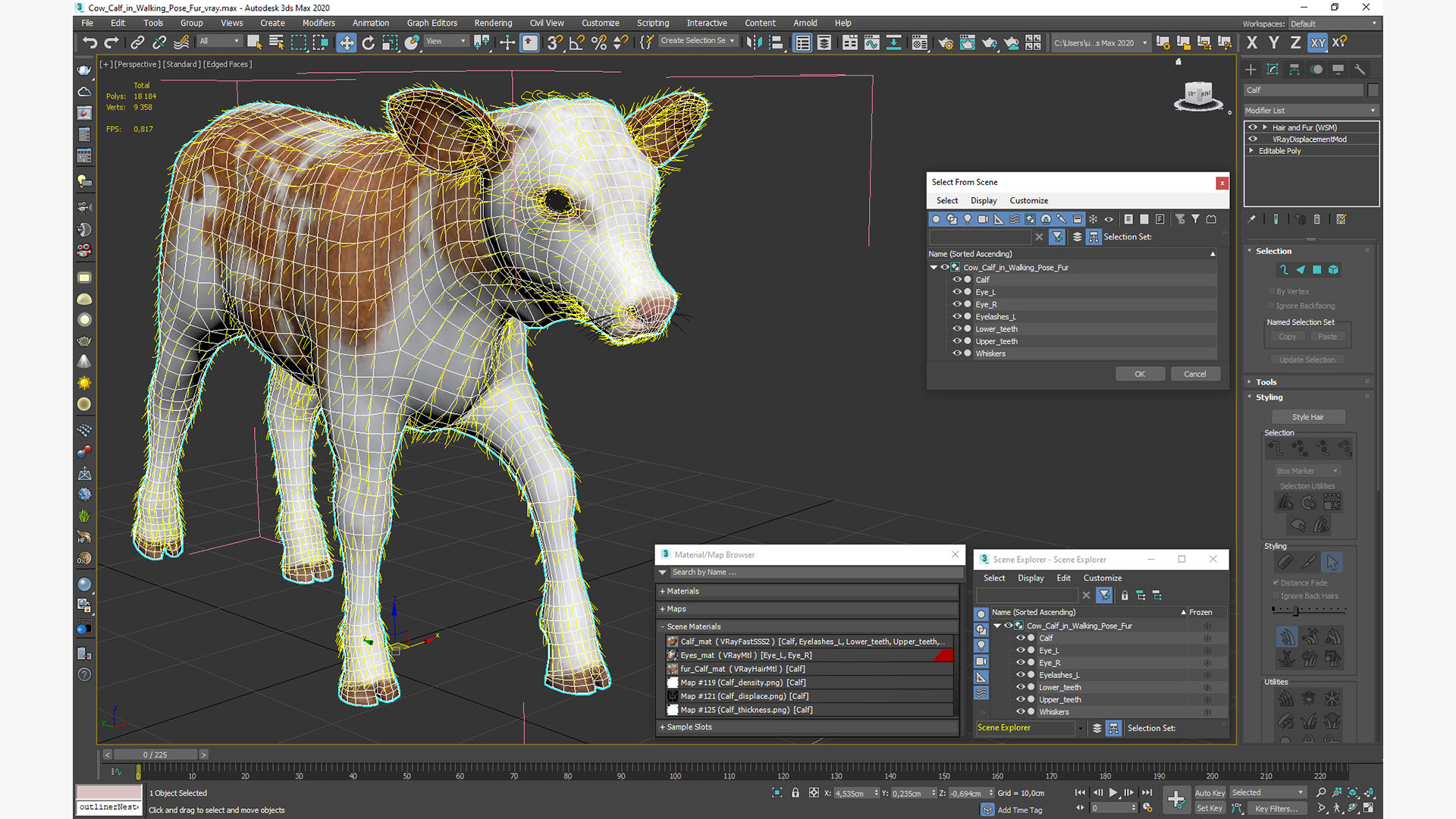Click the lock icon in Scene Explorer toolbar
1456x819 pixels.
click(1125, 595)
